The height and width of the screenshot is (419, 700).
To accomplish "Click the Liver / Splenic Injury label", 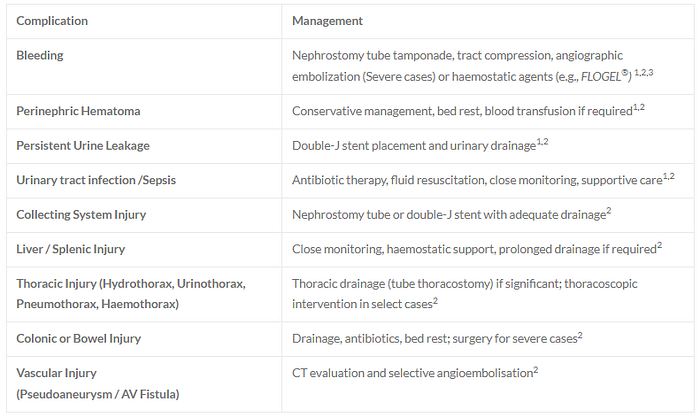I will (x=71, y=249).
